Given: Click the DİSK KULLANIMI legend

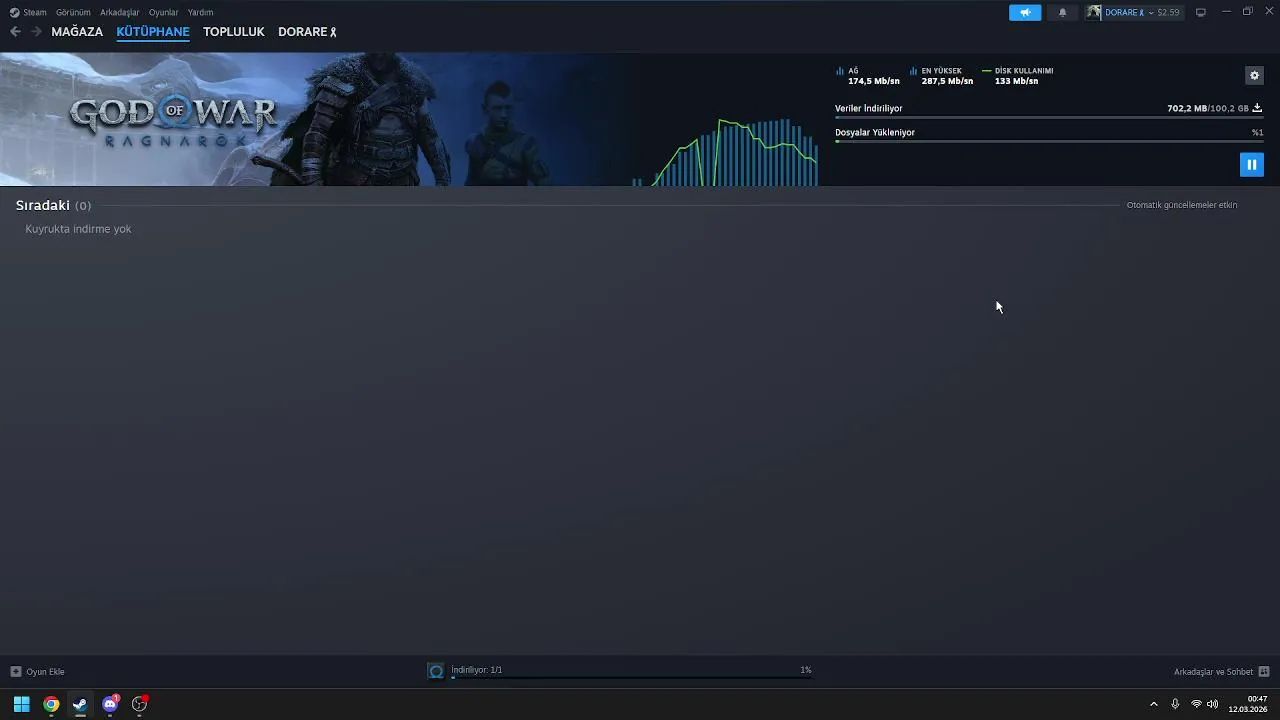Looking at the screenshot, I should pyautogui.click(x=1018, y=76).
